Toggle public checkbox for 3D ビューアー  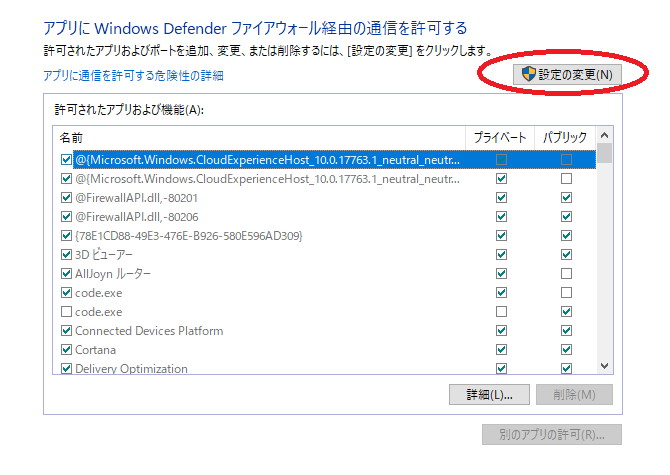pos(566,255)
